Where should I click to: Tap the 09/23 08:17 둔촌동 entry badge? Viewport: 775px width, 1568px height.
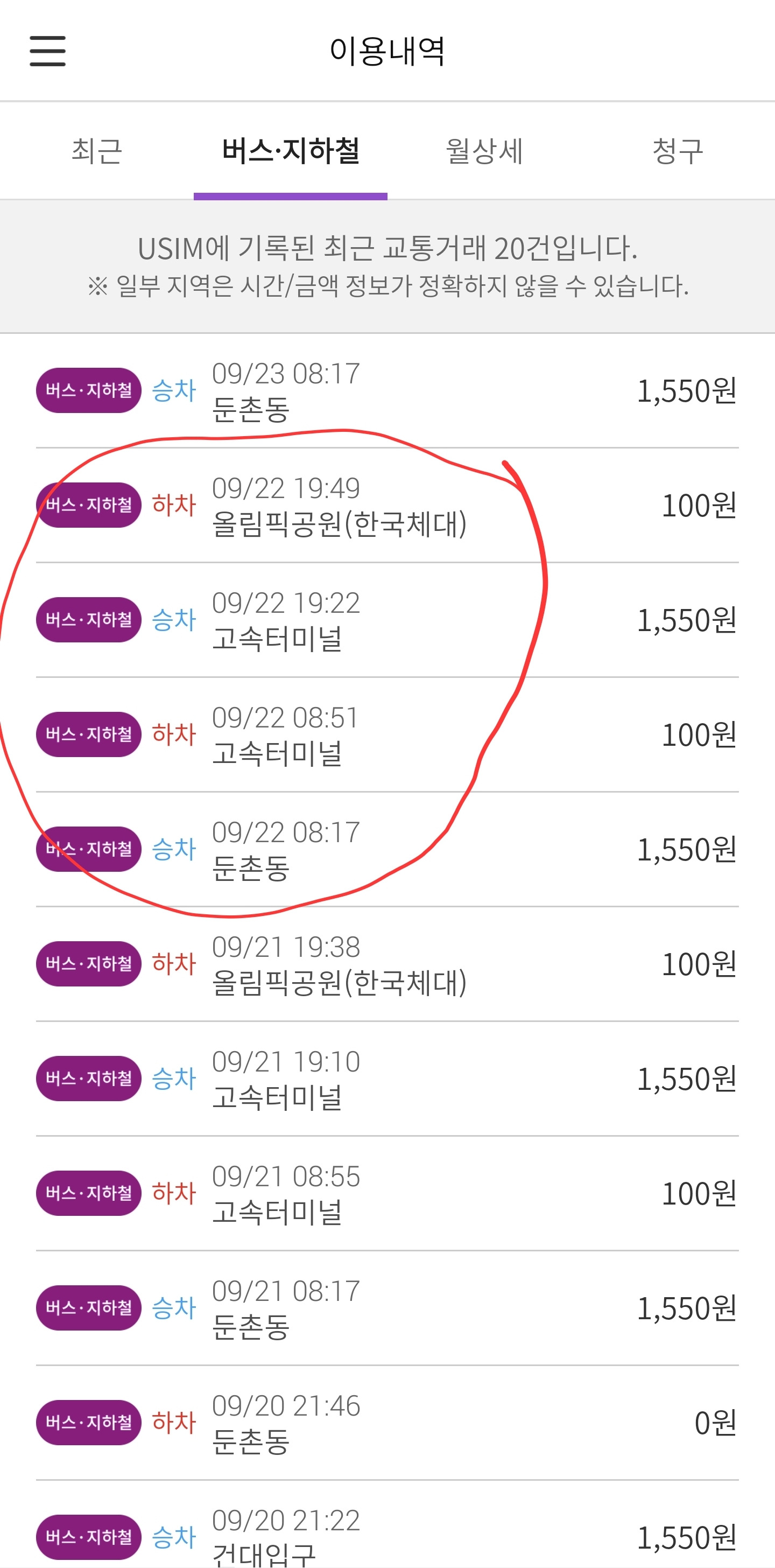click(x=89, y=390)
